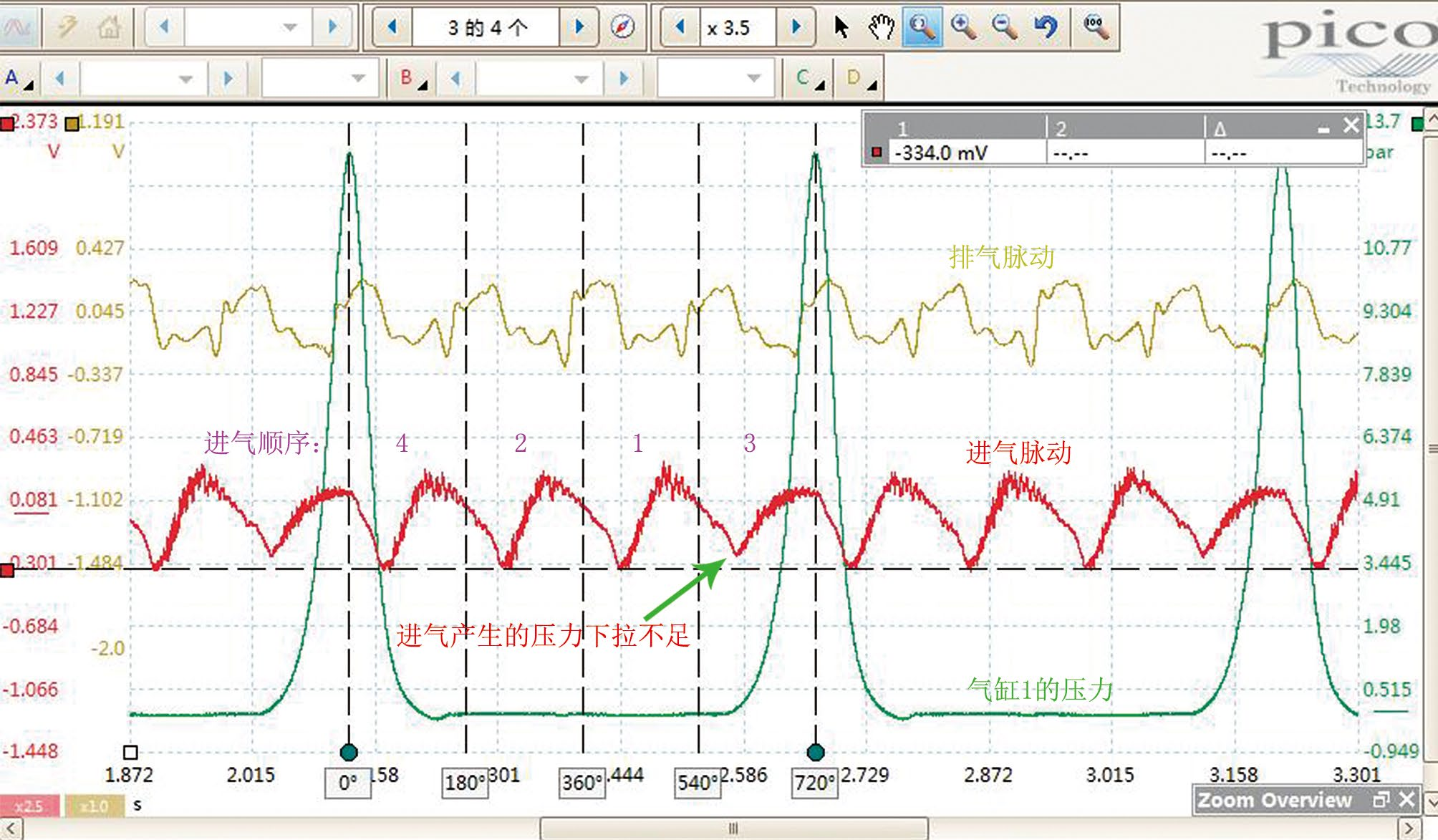Increase Channel B input range arrow

624,78
